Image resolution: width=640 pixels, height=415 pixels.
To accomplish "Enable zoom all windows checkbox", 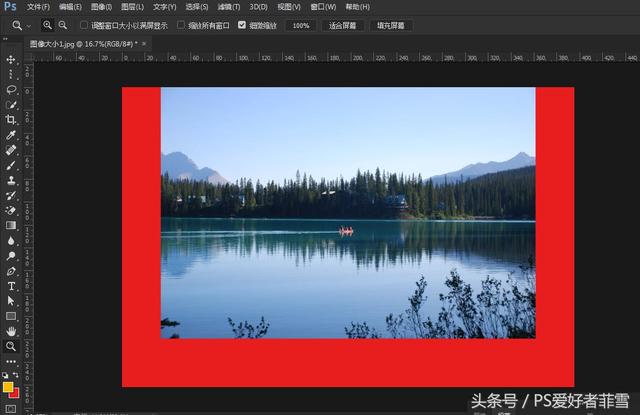I will click(x=181, y=25).
